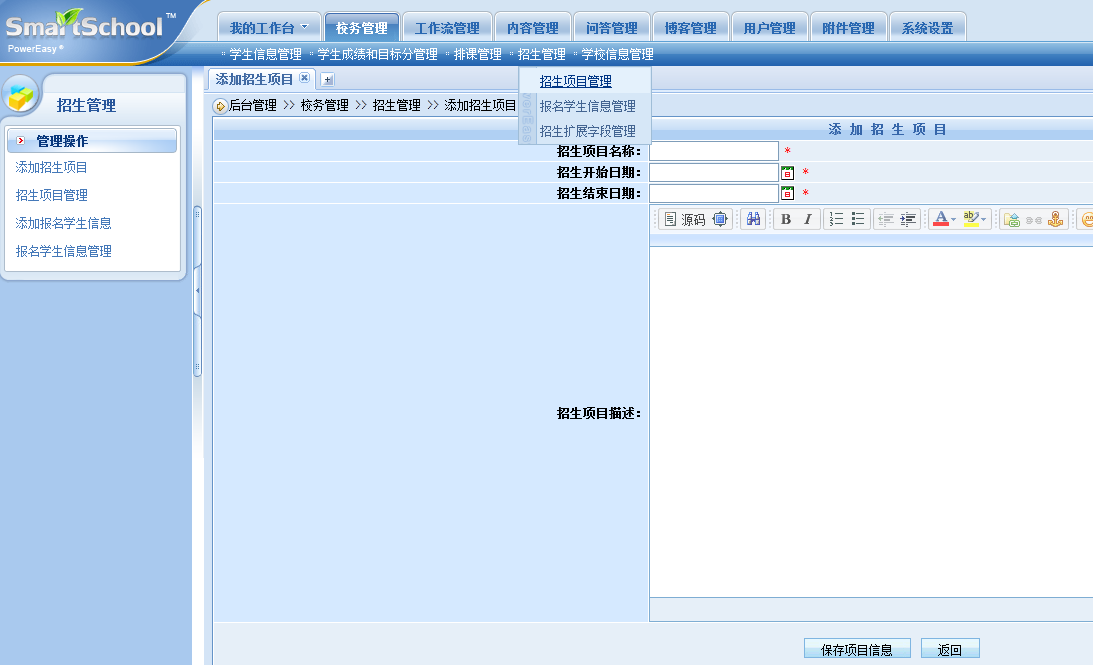Open the 内容管理 top tab
This screenshot has height=665, width=1093.
coord(532,28)
